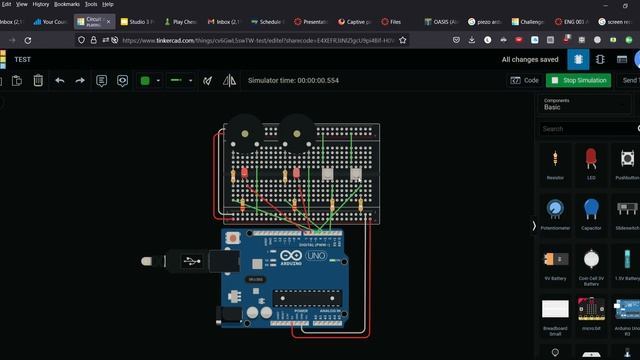Screen dimensions: 640x360
Task: Click the right pushbutton on breadboard
Action: [356, 174]
